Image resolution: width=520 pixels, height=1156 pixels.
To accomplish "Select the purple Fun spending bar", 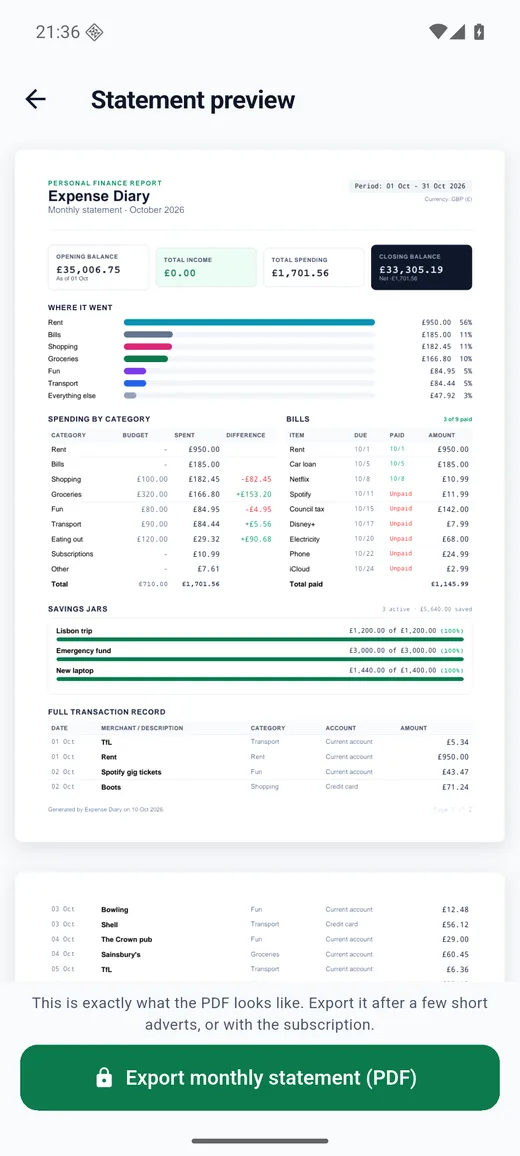I will tap(135, 371).
